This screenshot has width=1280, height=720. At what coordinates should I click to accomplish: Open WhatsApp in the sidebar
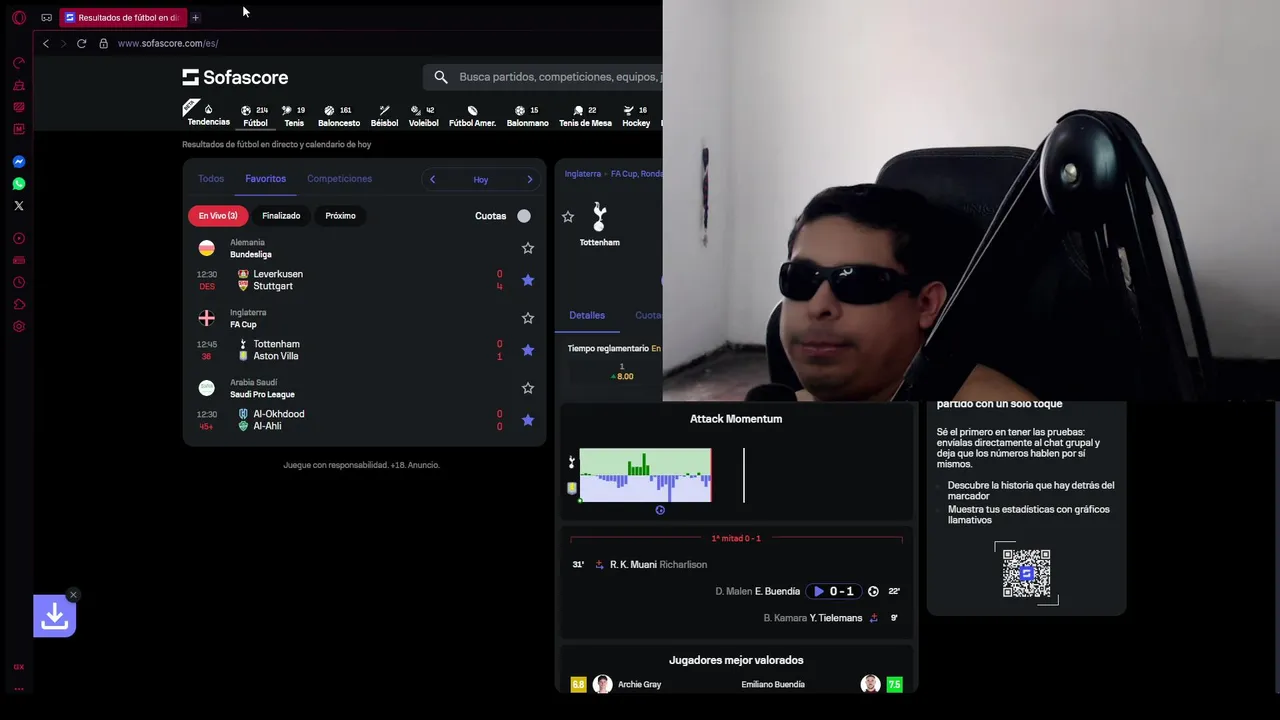(18, 184)
